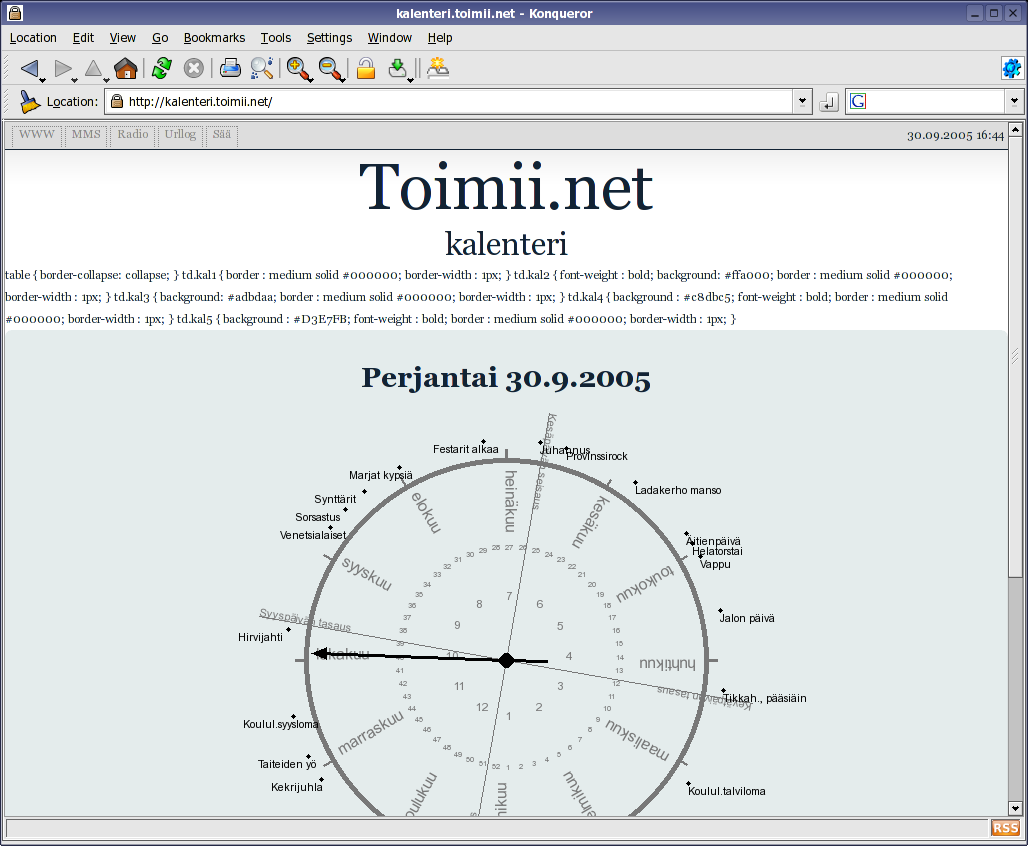Open the Go menu
This screenshot has height=846, width=1028.
coord(160,38)
